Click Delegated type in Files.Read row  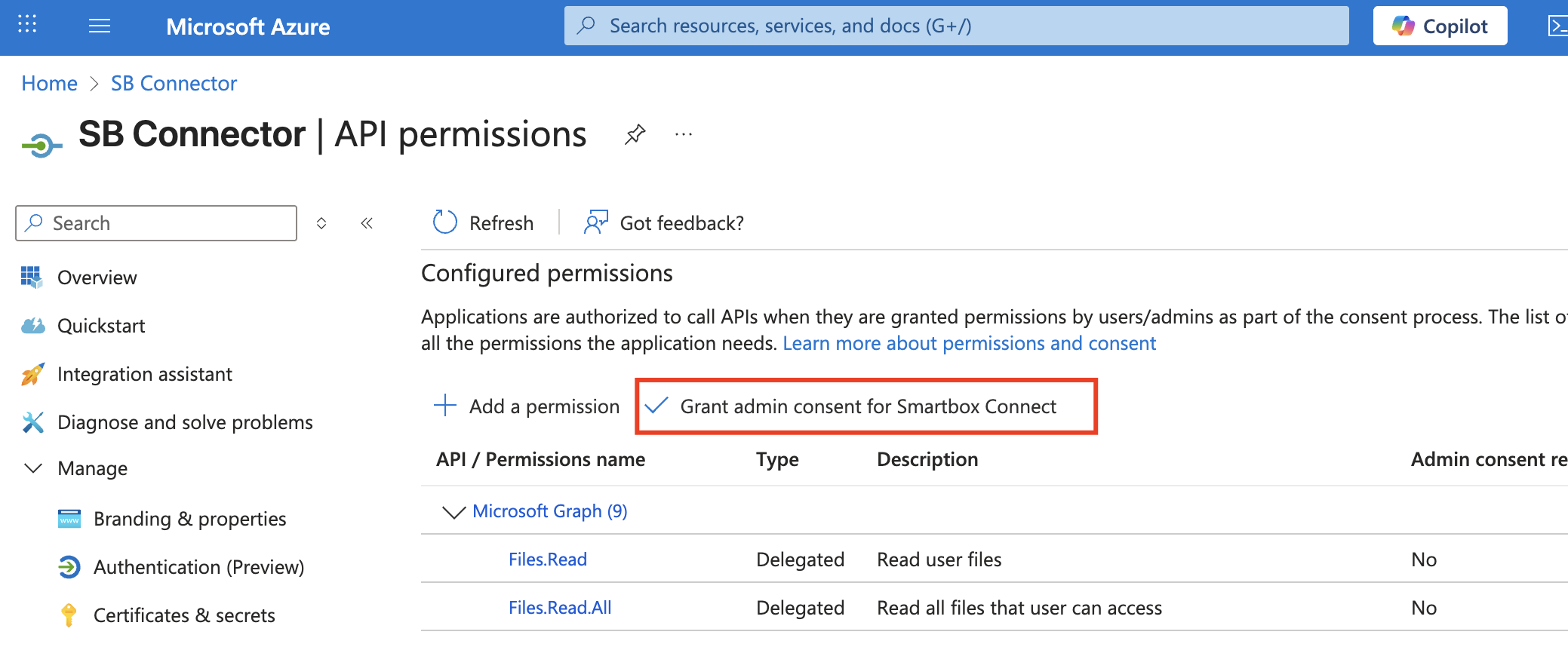pos(800,560)
